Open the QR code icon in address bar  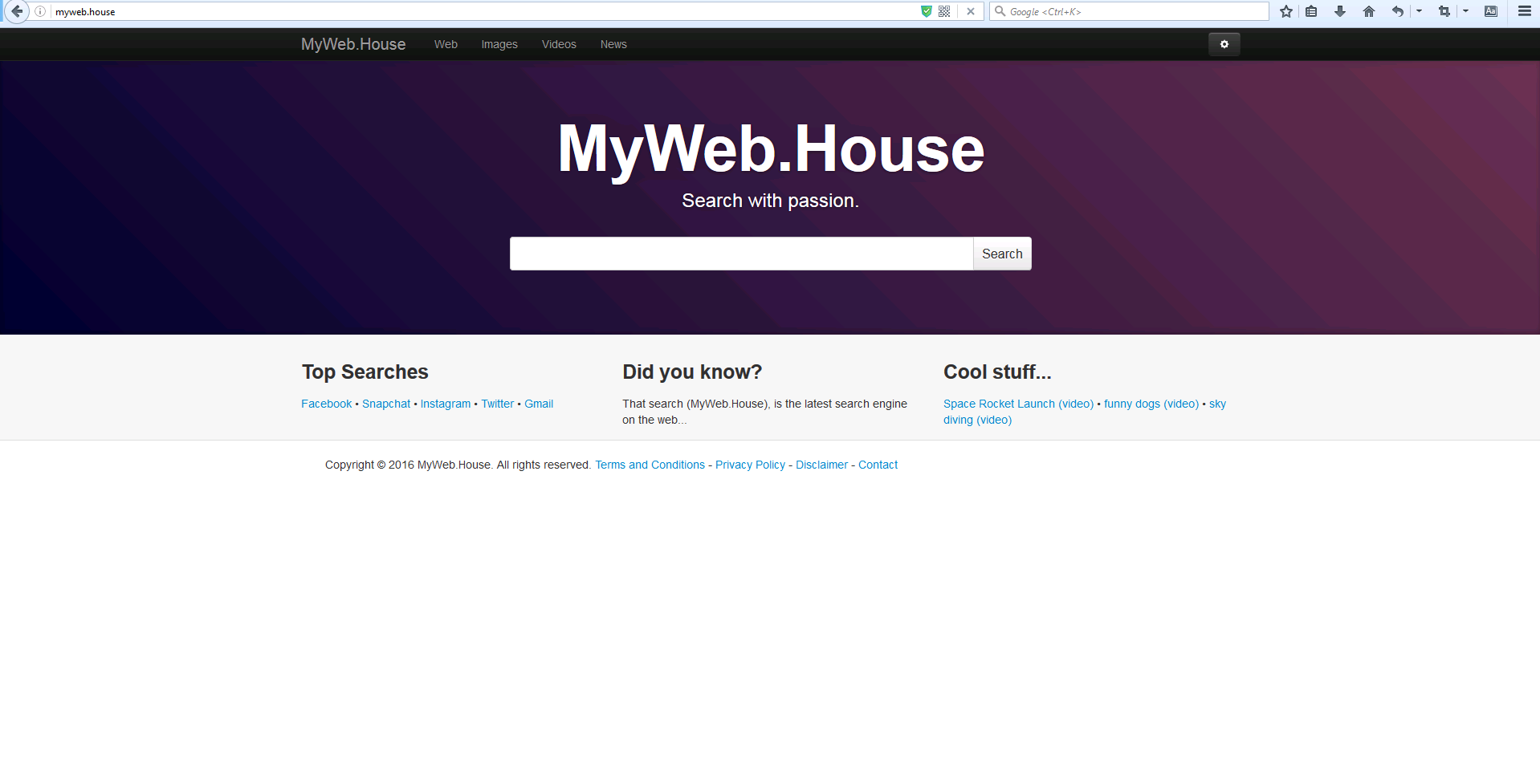coord(944,11)
